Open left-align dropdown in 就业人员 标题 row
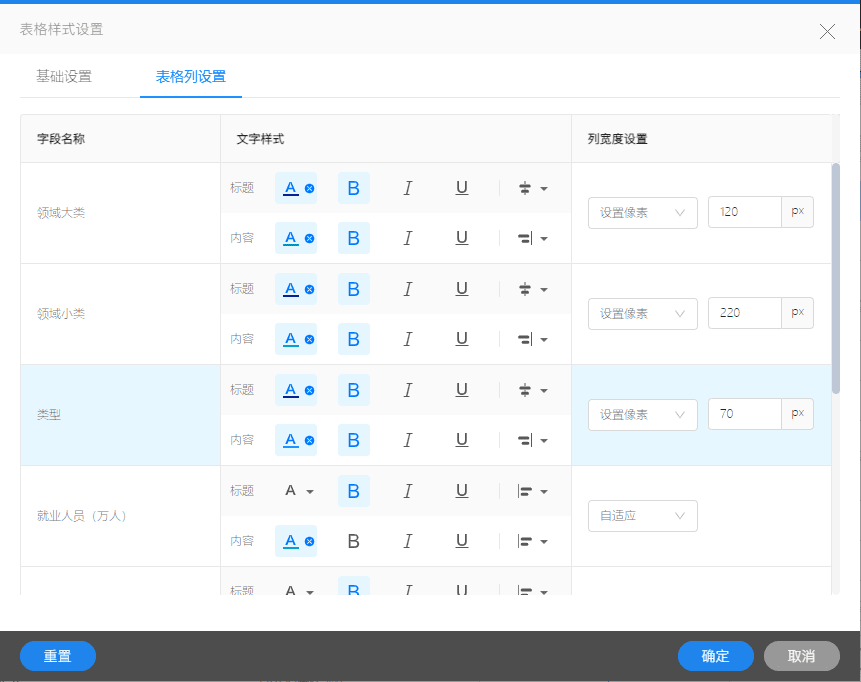Image resolution: width=861 pixels, height=682 pixels. coord(532,491)
